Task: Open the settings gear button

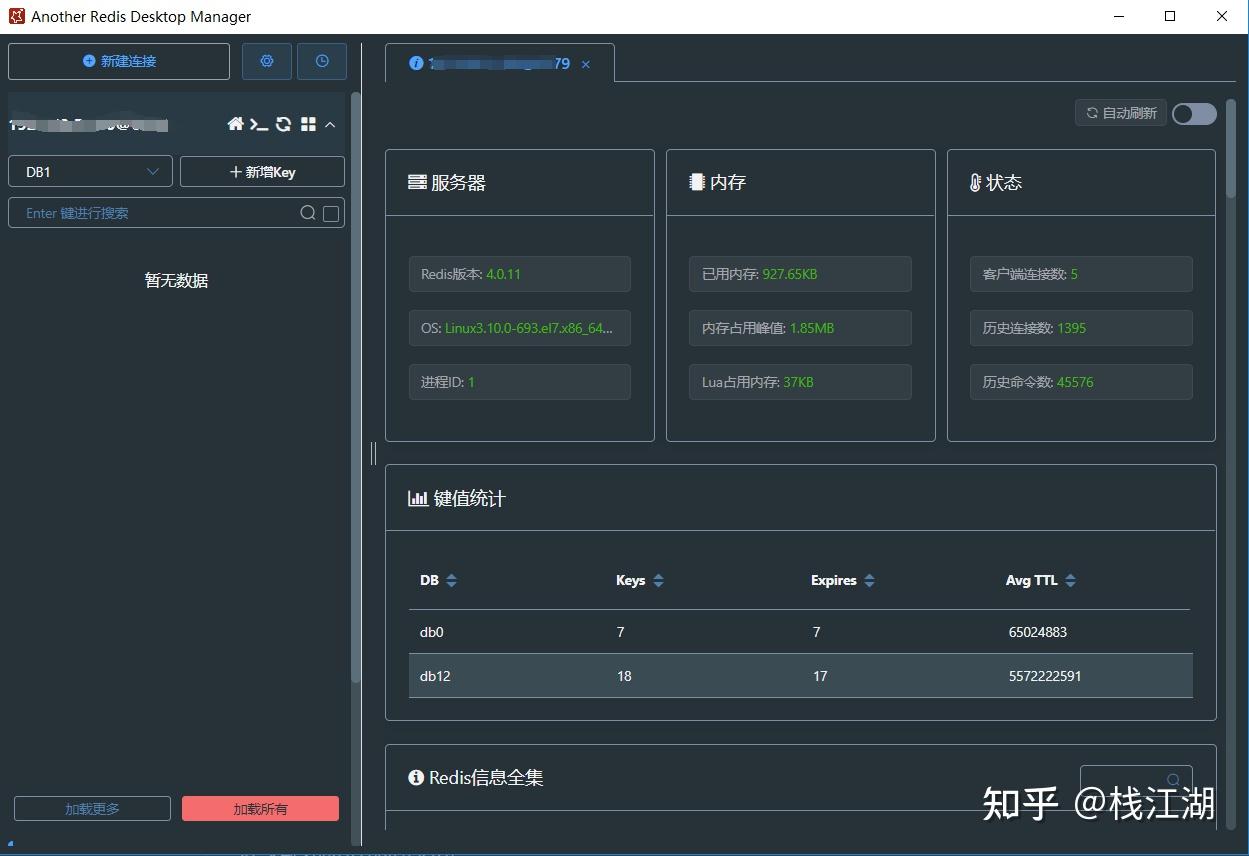Action: point(267,61)
